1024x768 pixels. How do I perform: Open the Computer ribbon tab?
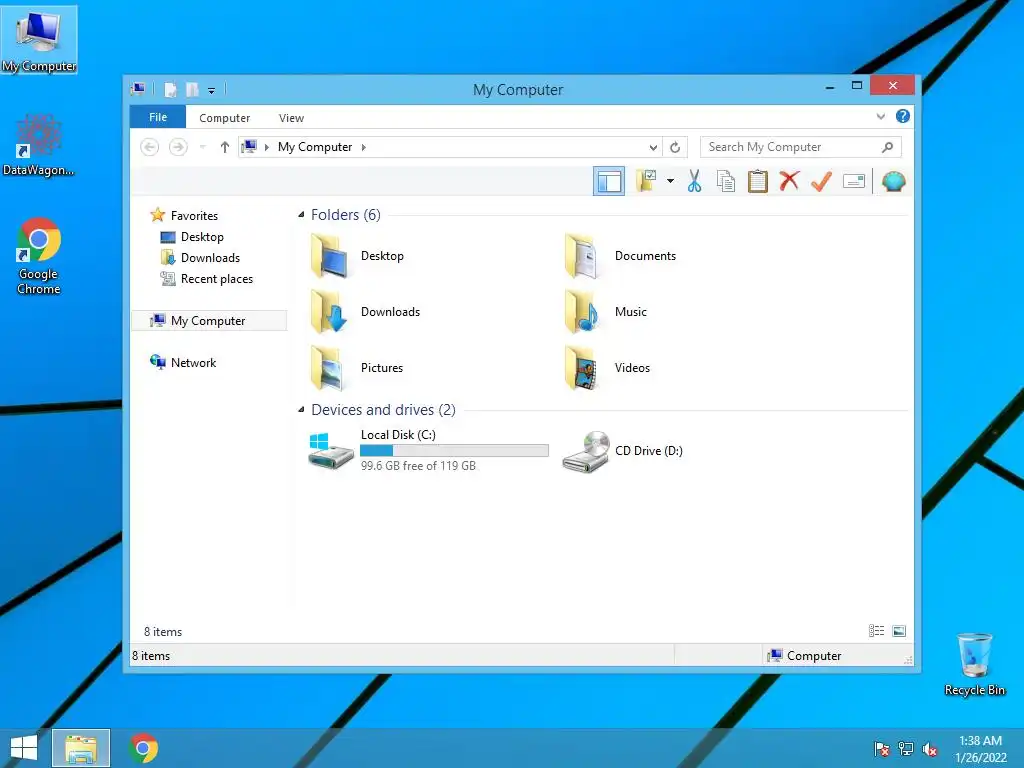(x=224, y=118)
